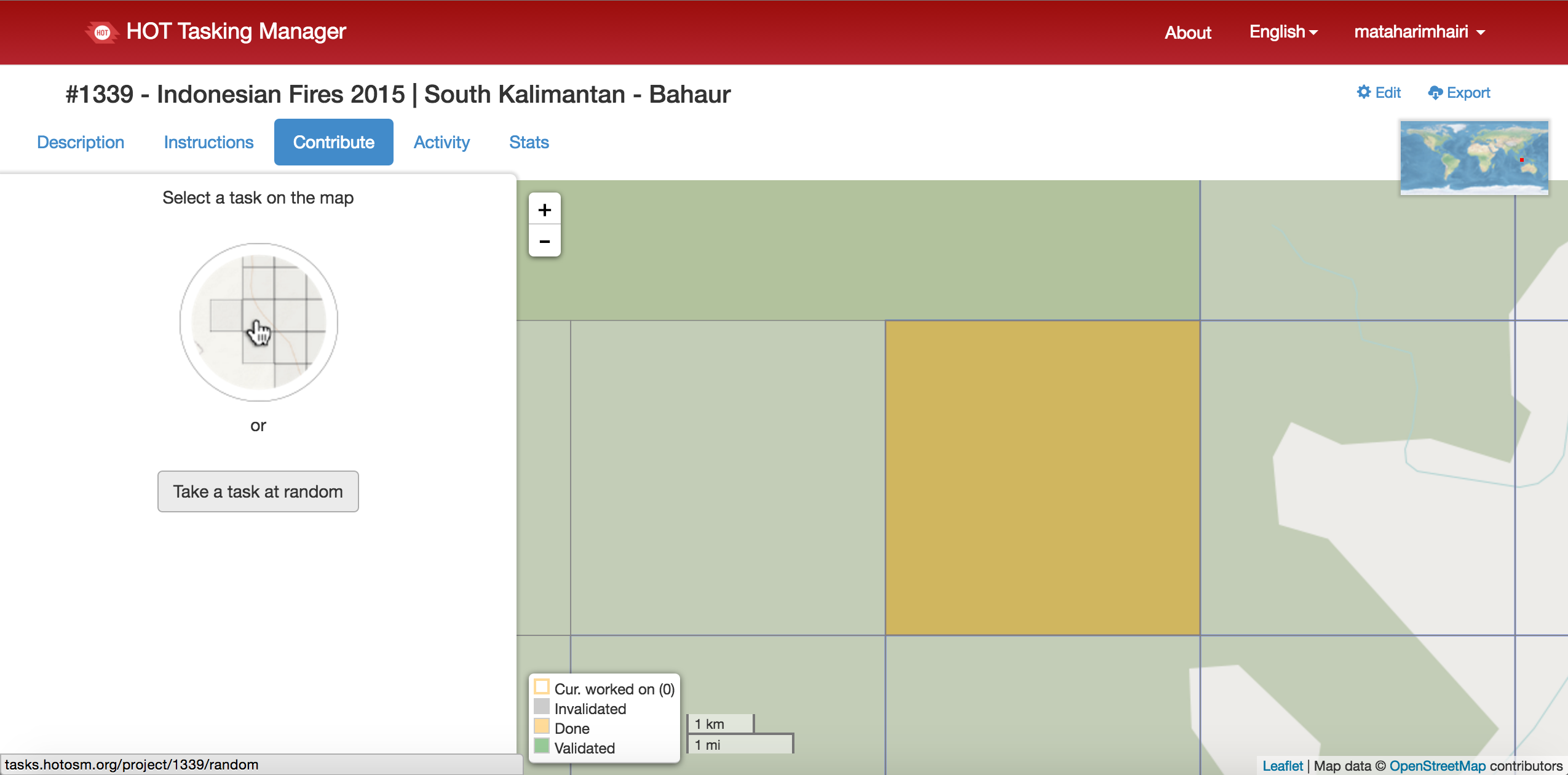The height and width of the screenshot is (775, 1568).
Task: Click the Validated green legend swatch
Action: (x=541, y=746)
